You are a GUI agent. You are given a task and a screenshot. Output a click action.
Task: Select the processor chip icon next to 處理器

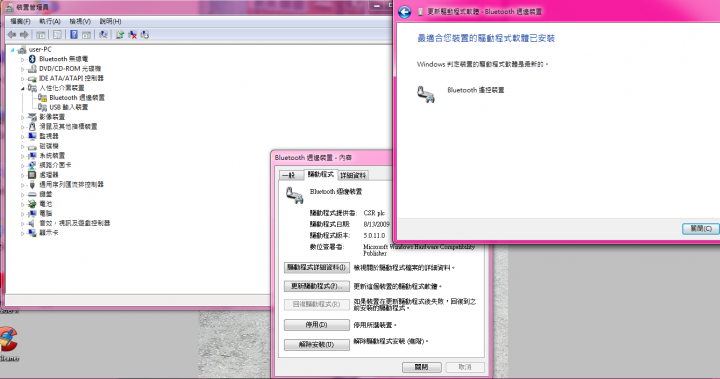(x=32, y=175)
